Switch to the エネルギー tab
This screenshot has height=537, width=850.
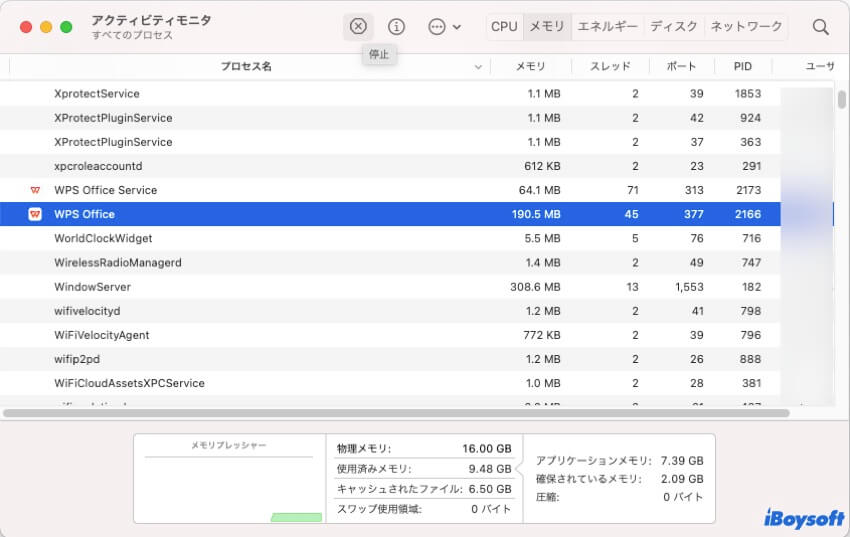[x=607, y=26]
